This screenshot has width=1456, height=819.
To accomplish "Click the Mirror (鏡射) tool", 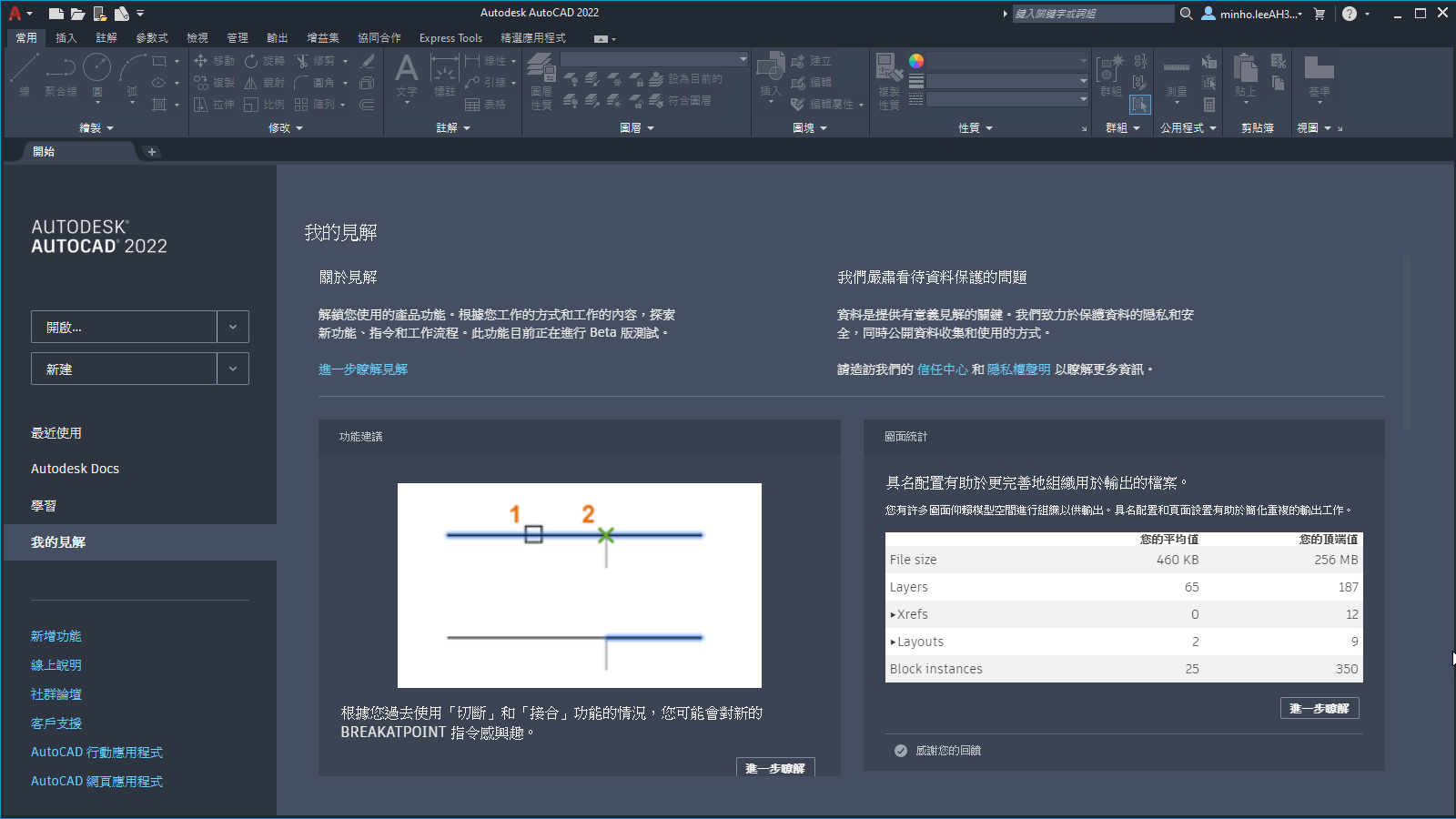I will tap(265, 83).
